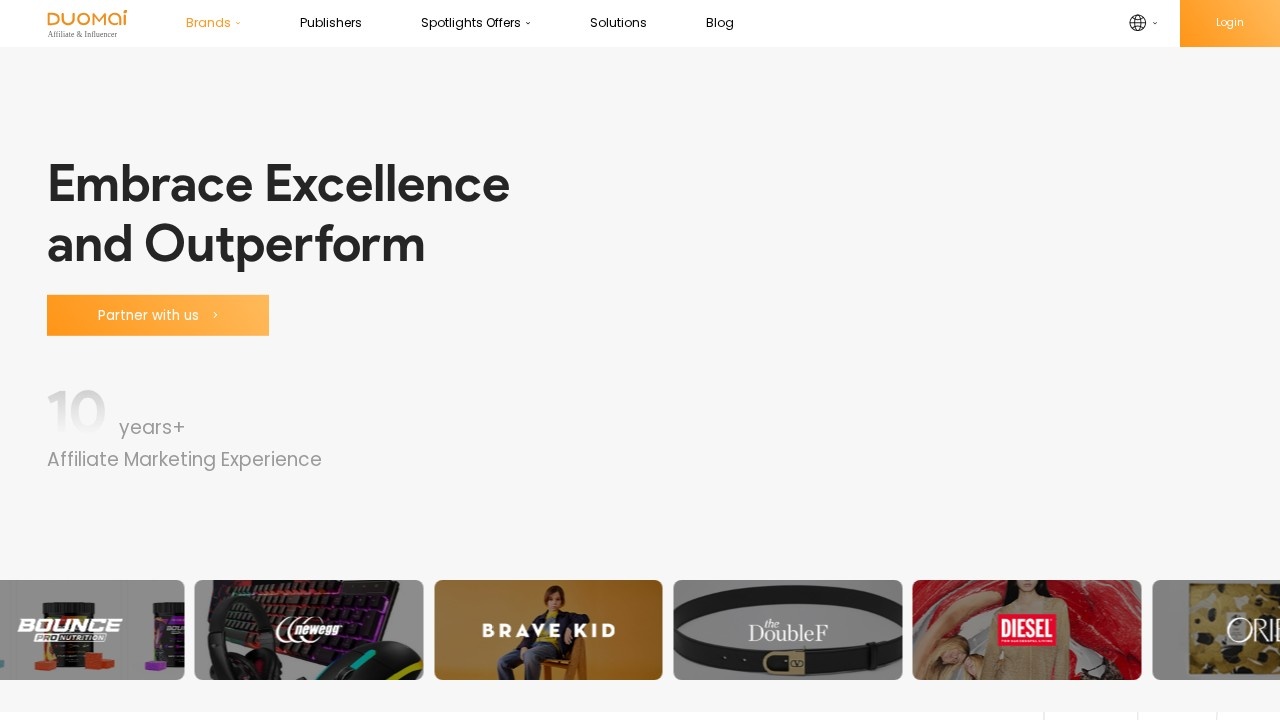Expand the Brands dropdown chevron
Image resolution: width=1280 pixels, height=720 pixels.
click(238, 23)
